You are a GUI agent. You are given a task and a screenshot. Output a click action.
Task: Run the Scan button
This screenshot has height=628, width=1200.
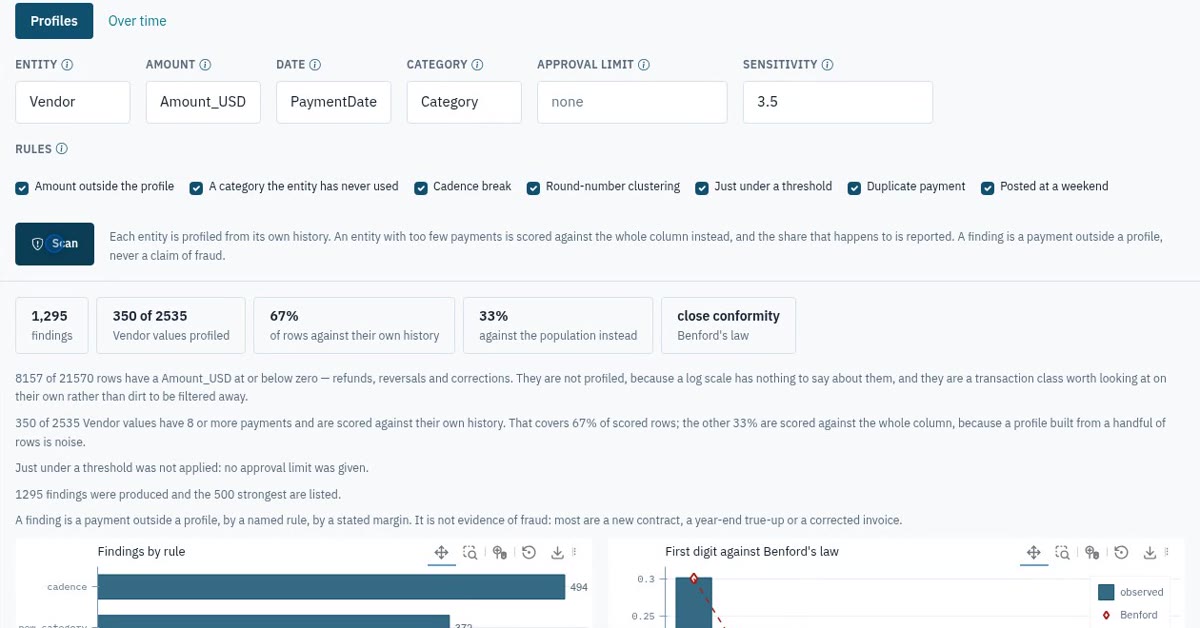pyautogui.click(x=55, y=244)
